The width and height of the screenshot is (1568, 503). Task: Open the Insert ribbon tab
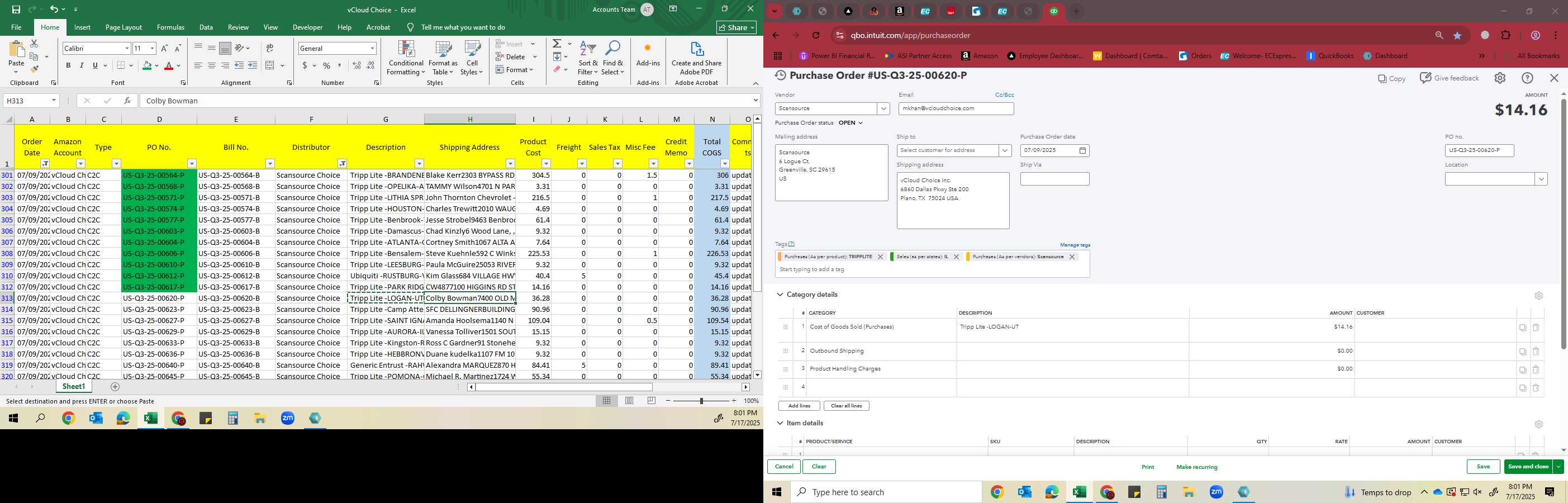point(82,27)
